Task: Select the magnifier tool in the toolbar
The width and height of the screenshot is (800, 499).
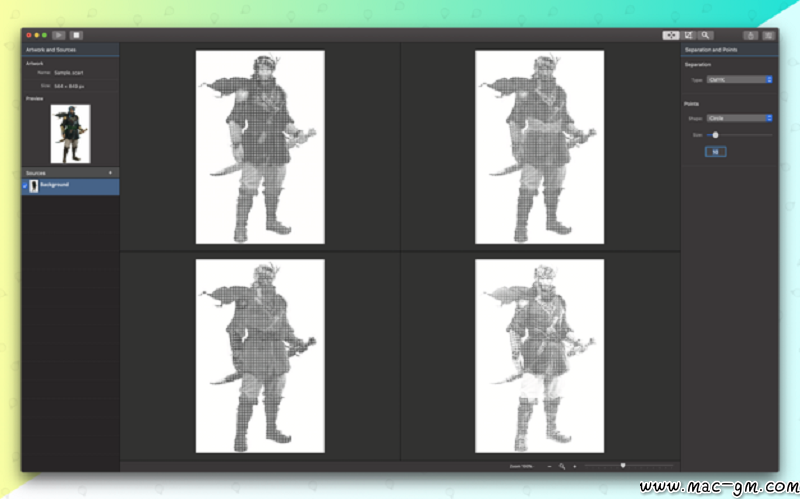Action: 705,35
